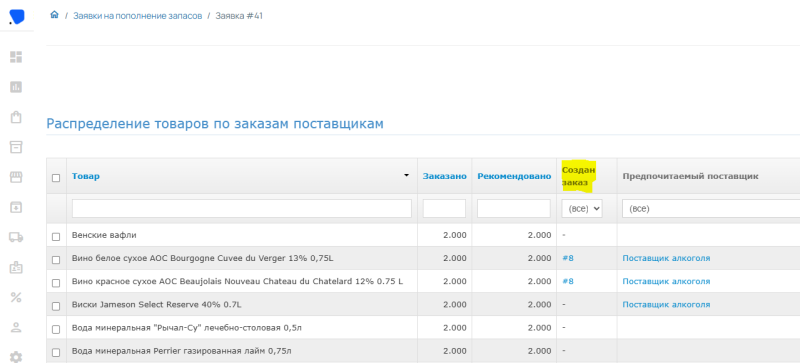Click Вода минеральная Perrier product name
Viewport: 800px width, 363px height.
tap(182, 351)
